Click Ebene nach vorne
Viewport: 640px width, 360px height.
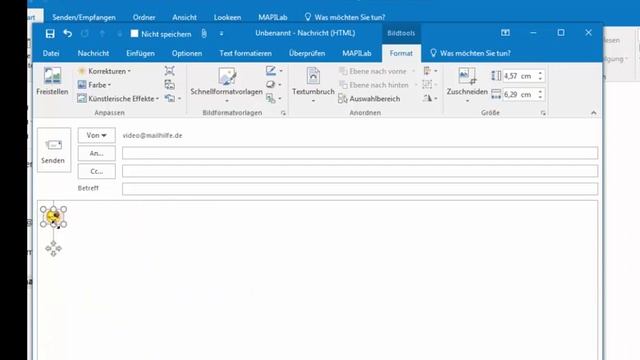373,71
